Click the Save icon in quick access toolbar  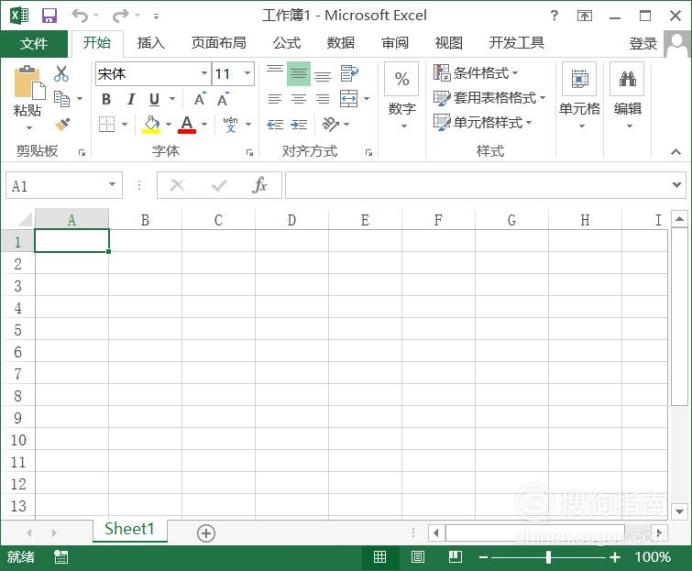coord(49,16)
